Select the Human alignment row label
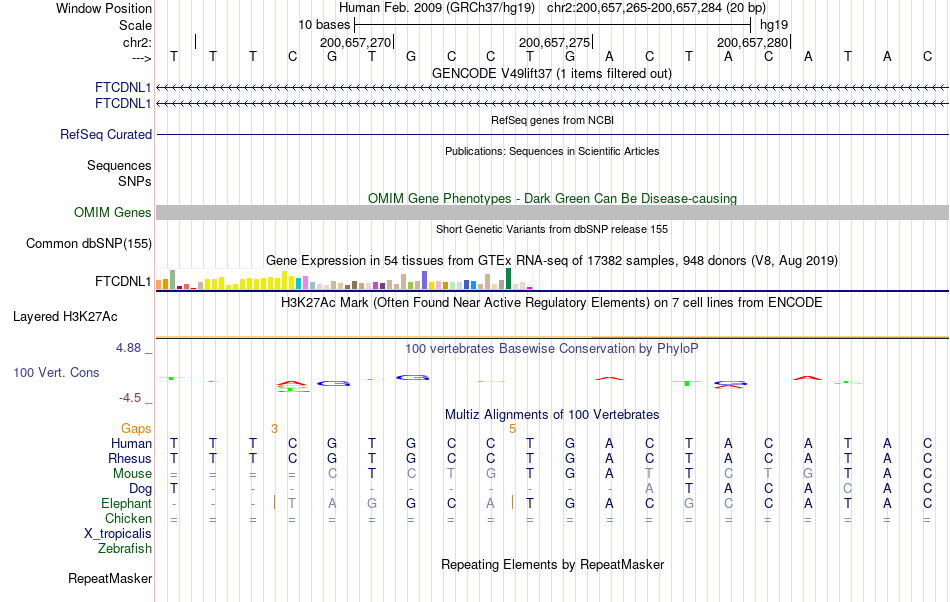Screen dimensions: 950x602 (x=131, y=443)
